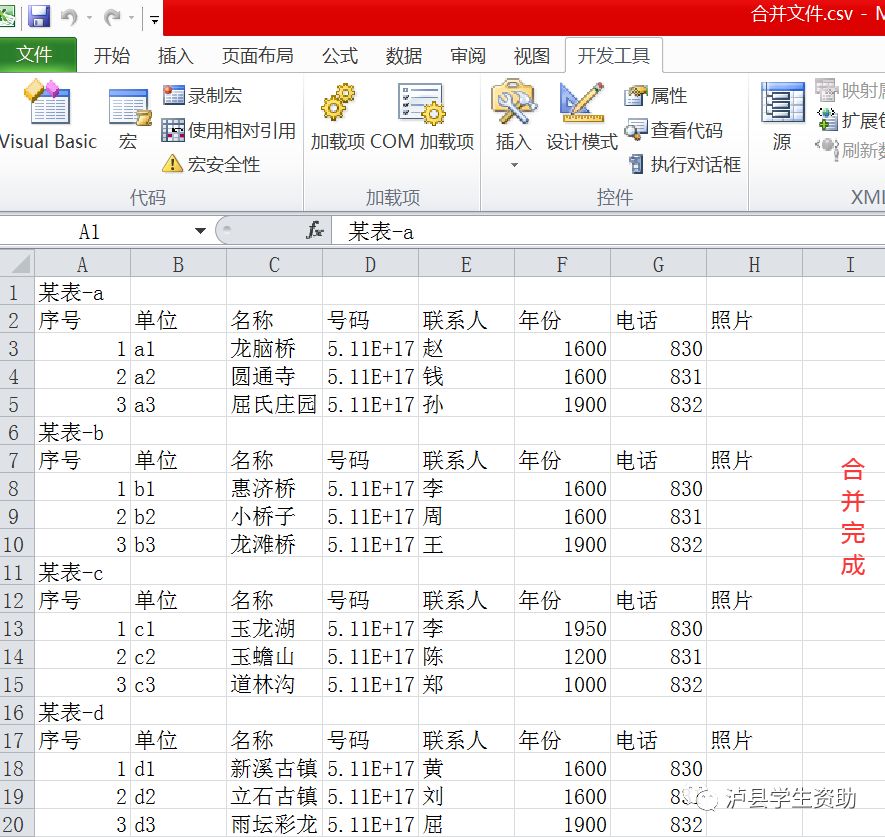This screenshot has height=837, width=885.
Task: Select row 11 header
Action: pyautogui.click(x=17, y=572)
